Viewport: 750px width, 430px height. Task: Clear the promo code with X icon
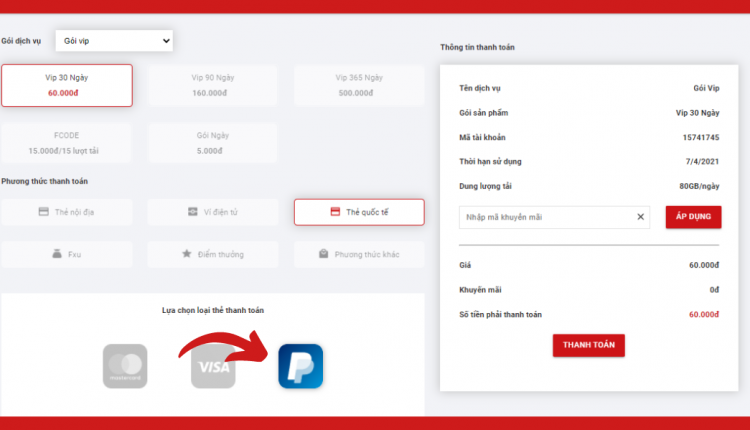(x=640, y=217)
